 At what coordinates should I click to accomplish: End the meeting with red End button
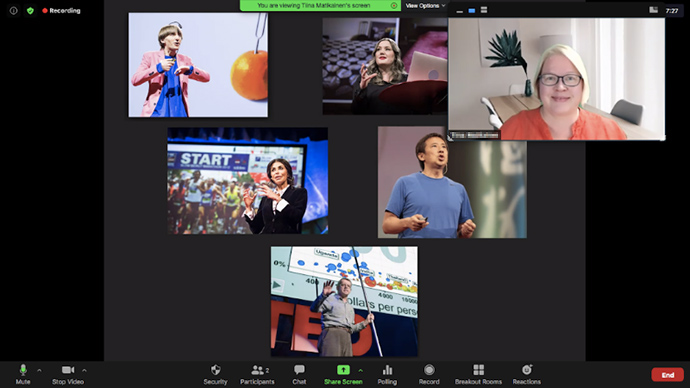pyautogui.click(x=668, y=375)
